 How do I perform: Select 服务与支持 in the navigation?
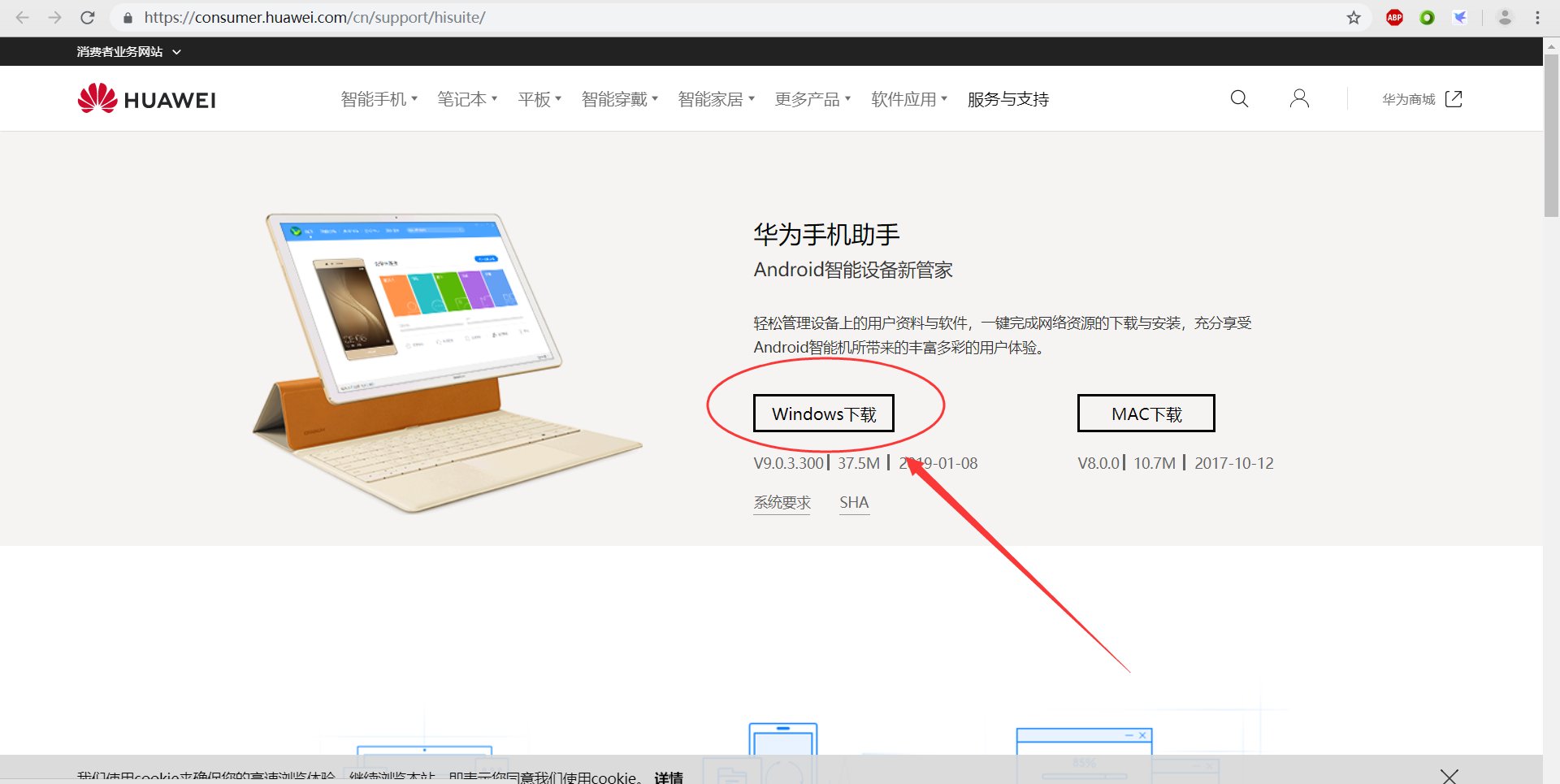[x=1007, y=98]
